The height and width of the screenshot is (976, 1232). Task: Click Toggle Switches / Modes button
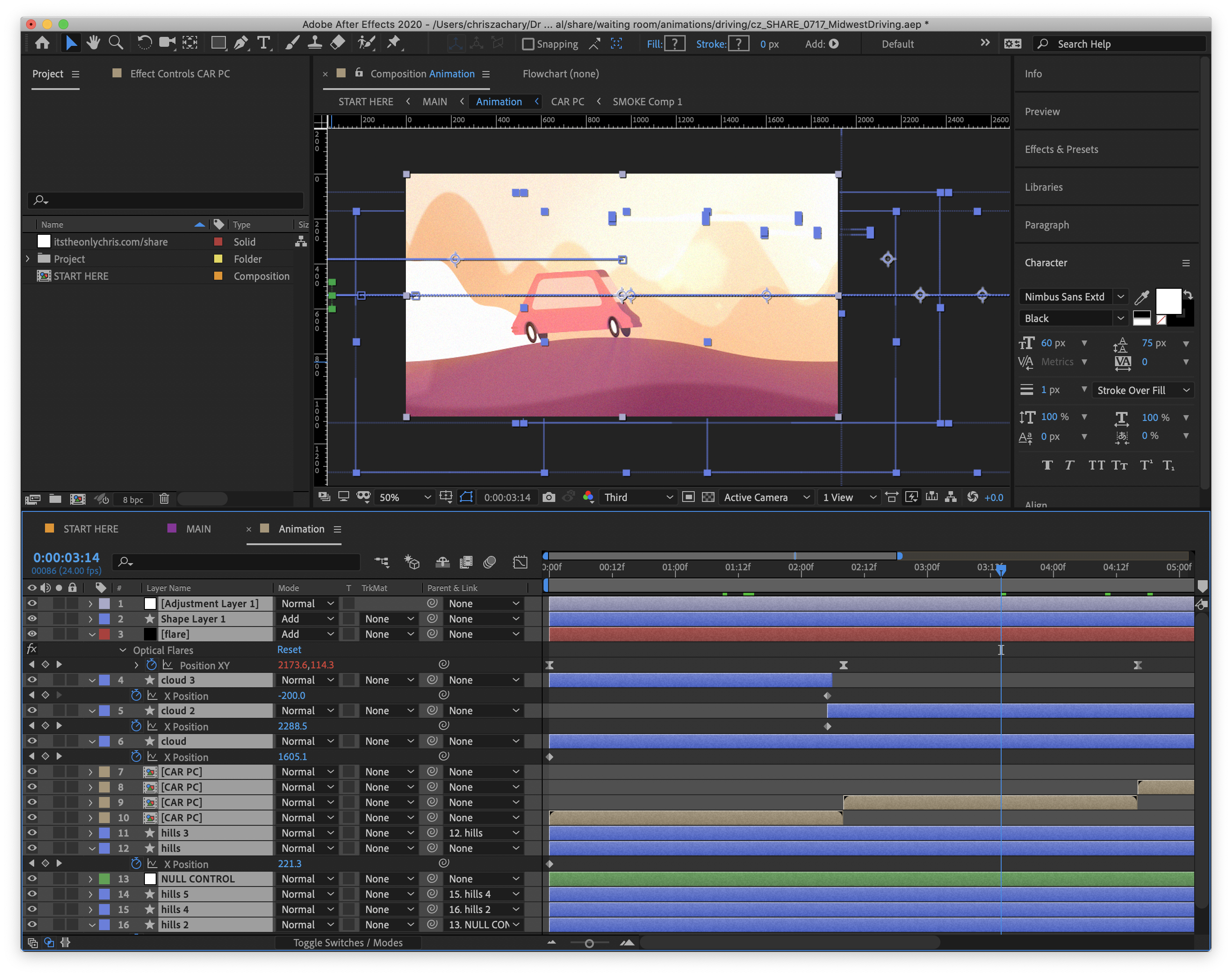click(347, 942)
